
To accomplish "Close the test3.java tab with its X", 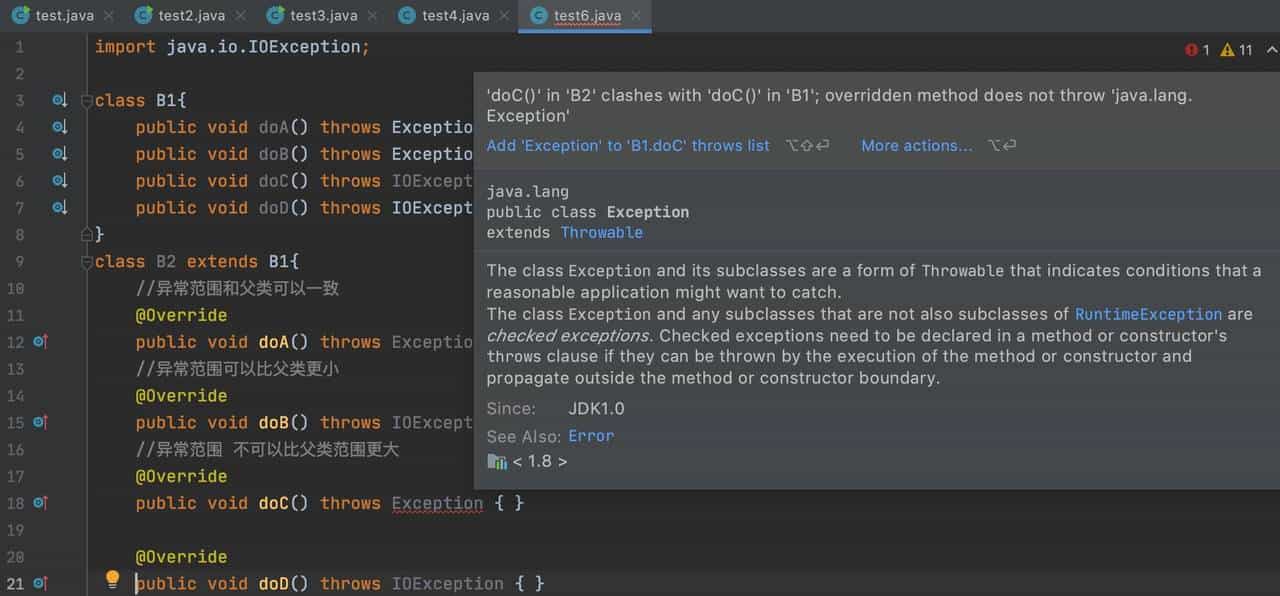I will [372, 15].
